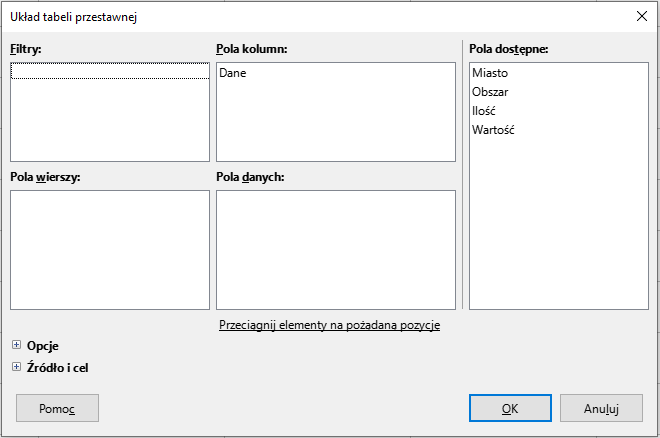Choose the Wartość field
The image size is (660, 438).
[x=493, y=130]
